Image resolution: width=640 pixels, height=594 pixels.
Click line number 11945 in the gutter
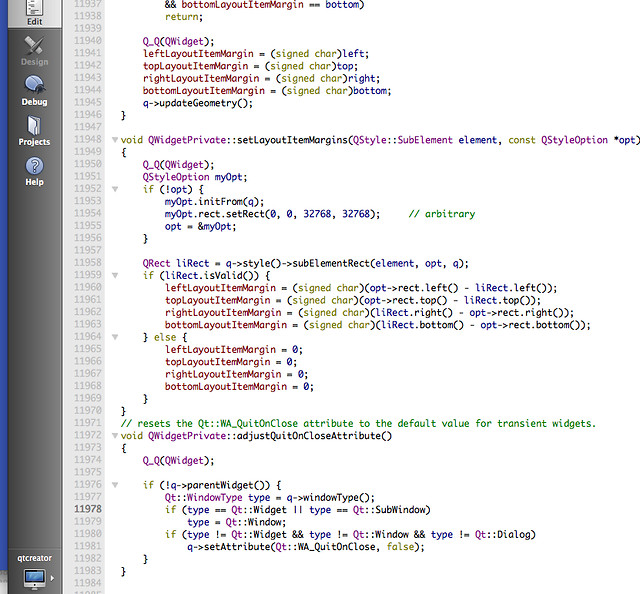pos(88,103)
